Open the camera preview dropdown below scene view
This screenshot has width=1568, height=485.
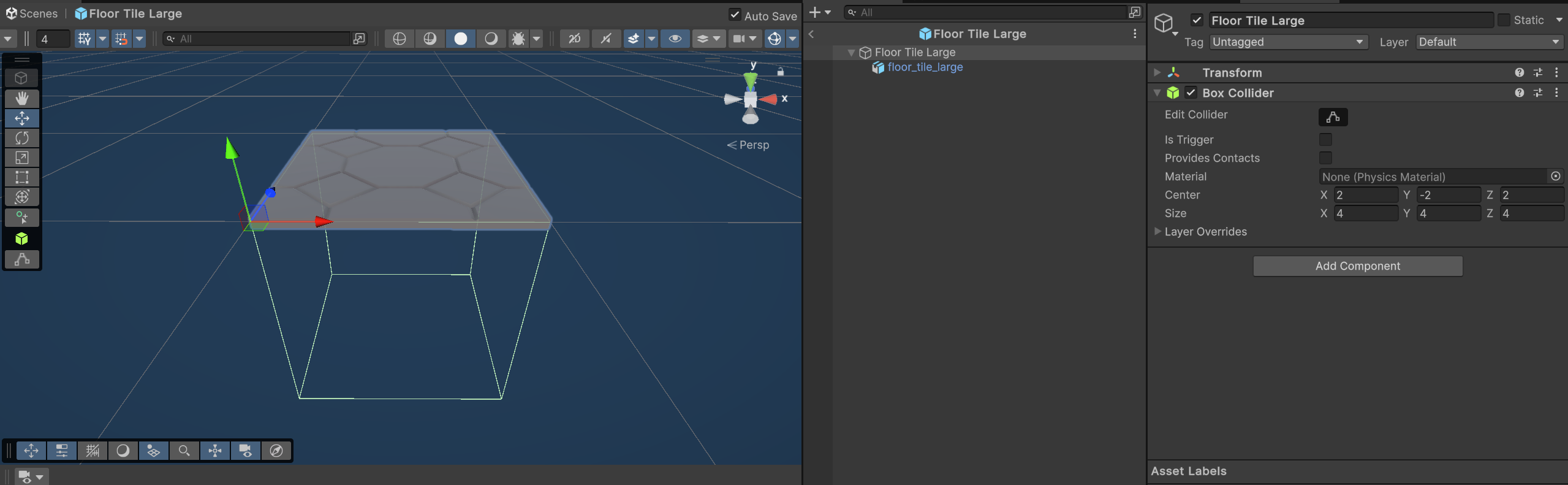pyautogui.click(x=31, y=476)
